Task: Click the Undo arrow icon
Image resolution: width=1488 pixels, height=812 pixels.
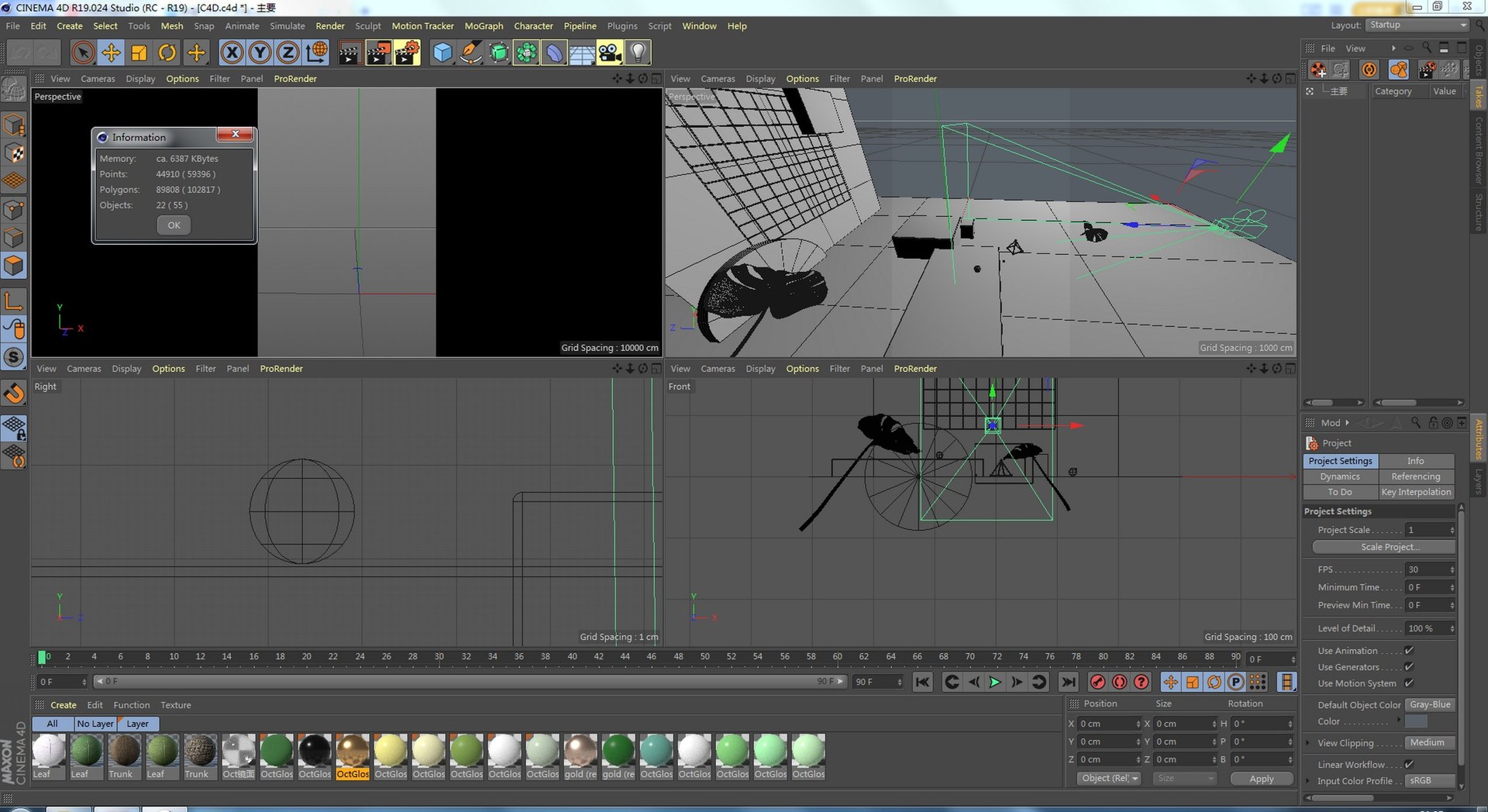Action: (20, 53)
